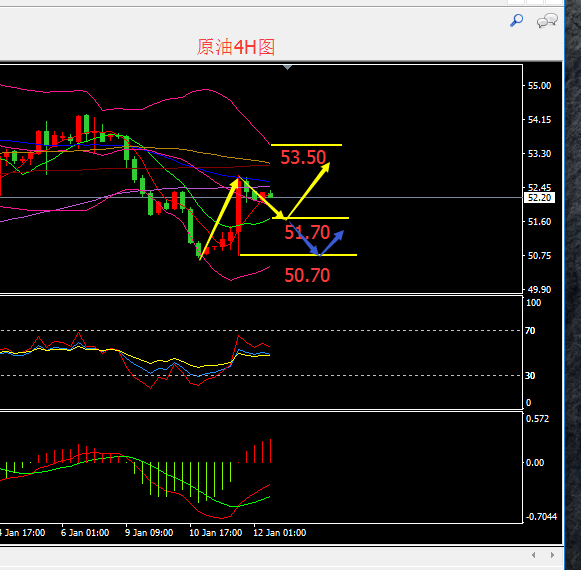Click the RSI 70 level label

[530, 331]
